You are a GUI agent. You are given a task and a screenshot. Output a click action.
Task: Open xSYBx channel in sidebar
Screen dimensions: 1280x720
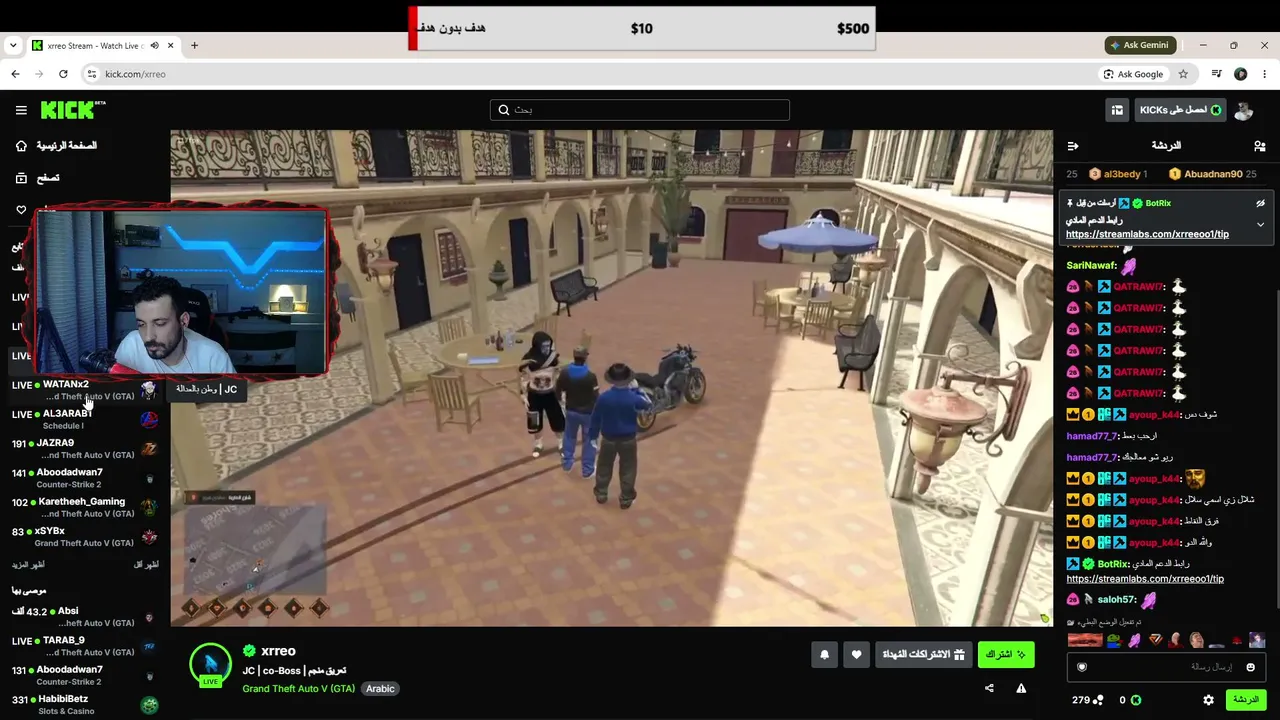(85, 537)
